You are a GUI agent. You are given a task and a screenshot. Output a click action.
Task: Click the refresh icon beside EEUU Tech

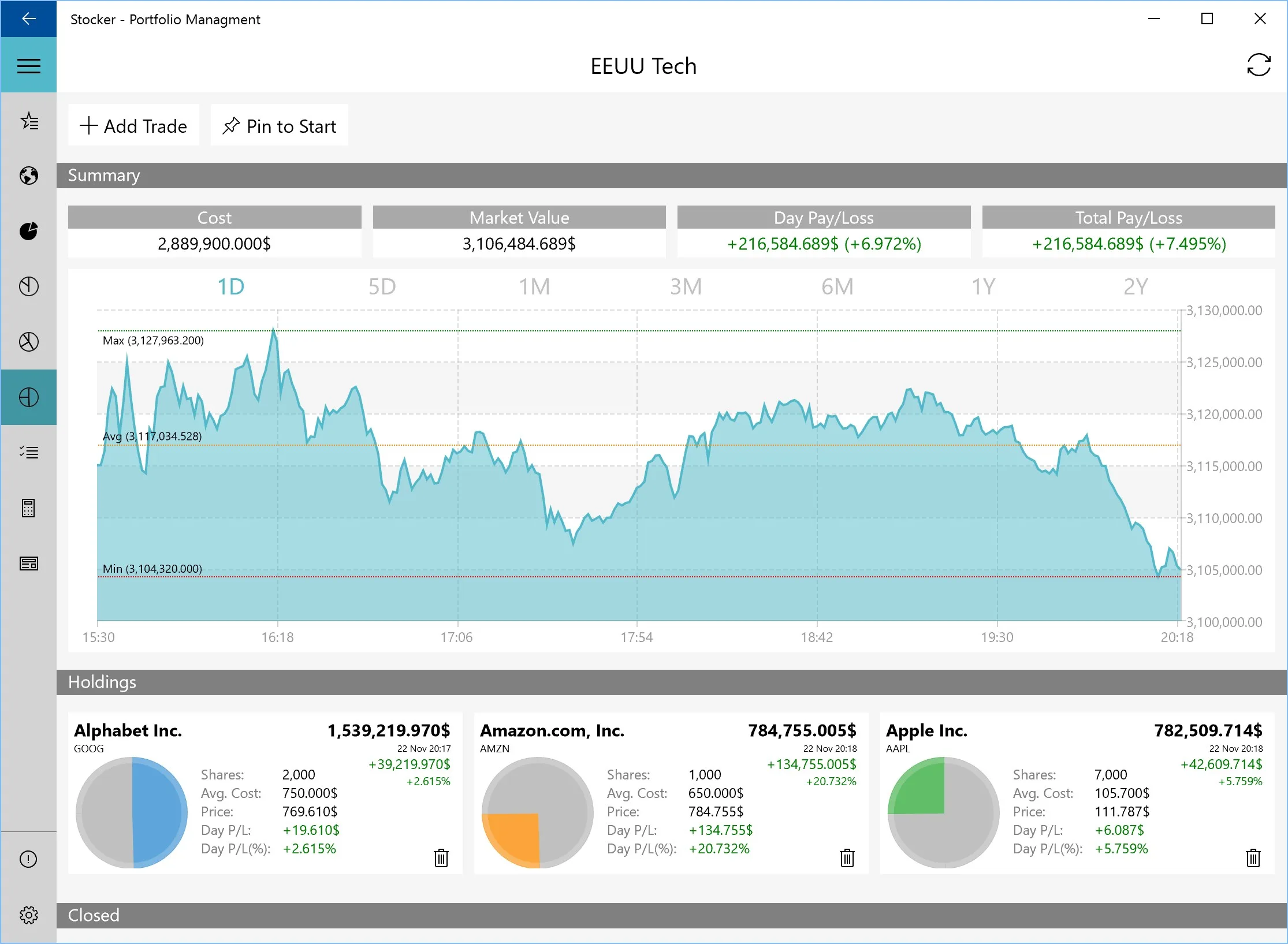(1259, 65)
